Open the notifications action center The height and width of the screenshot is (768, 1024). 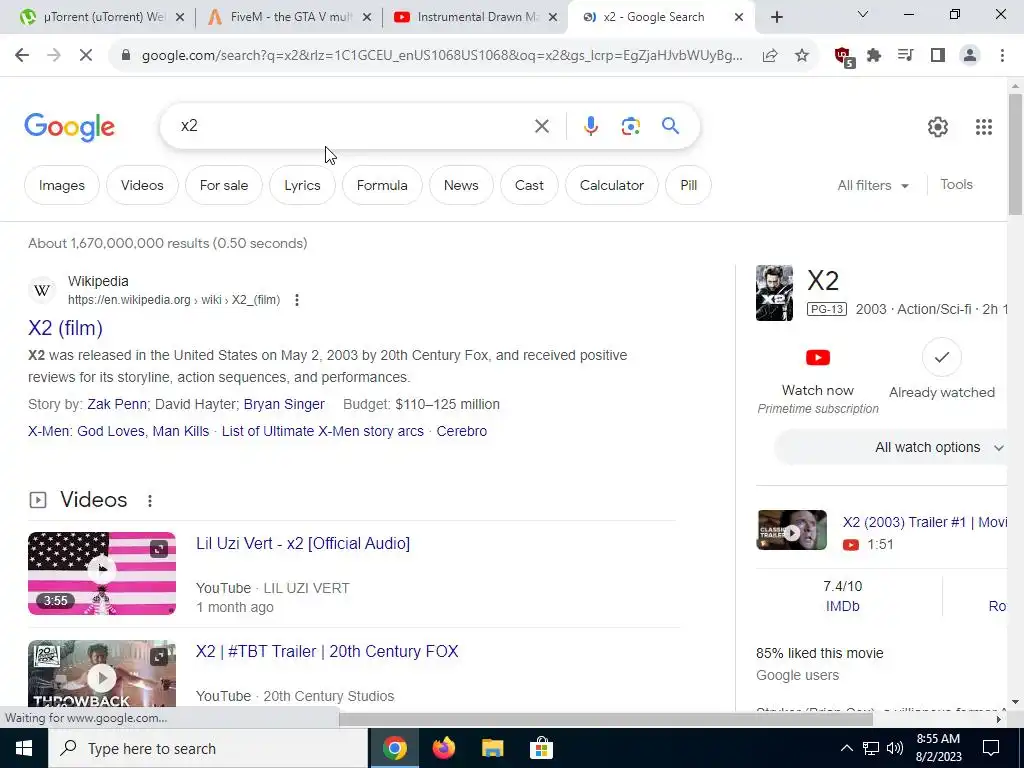(x=991, y=748)
